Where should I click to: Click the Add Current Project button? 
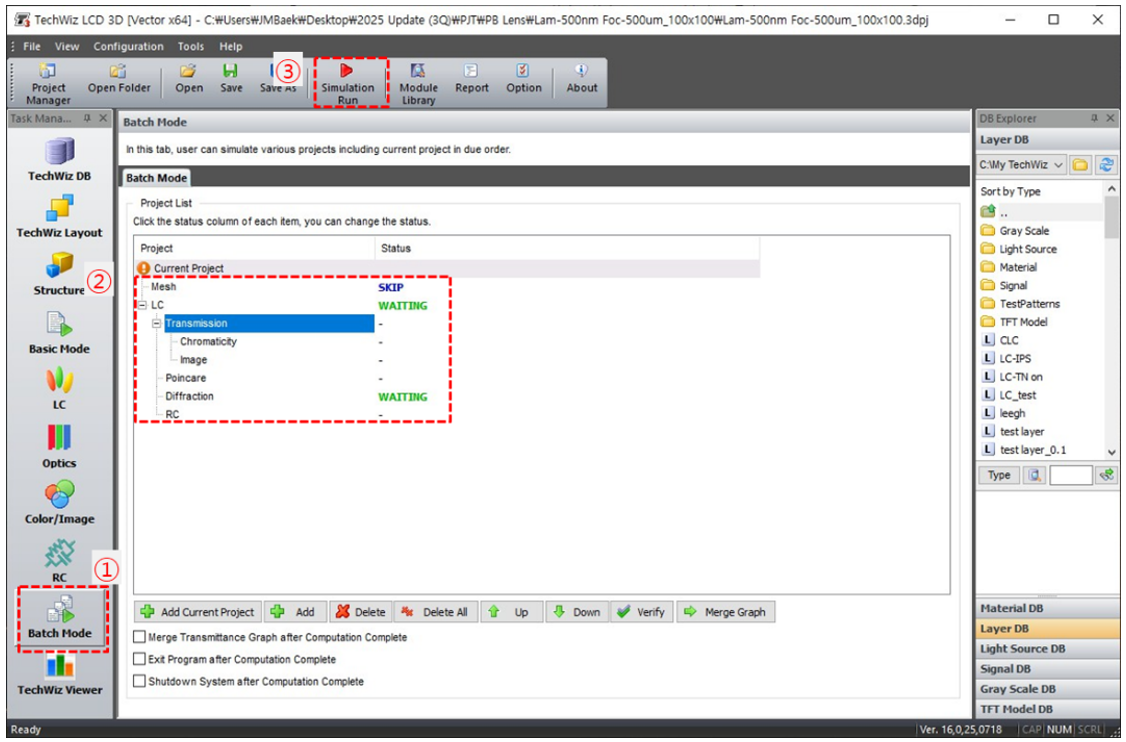click(x=198, y=612)
